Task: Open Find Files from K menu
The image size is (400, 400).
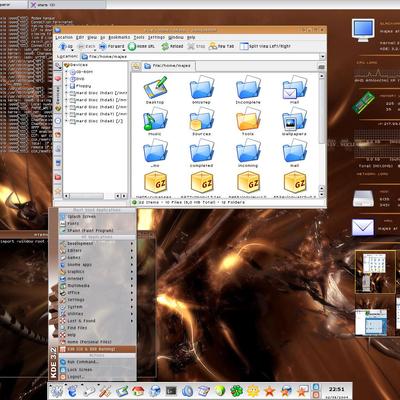Action: click(x=97, y=328)
